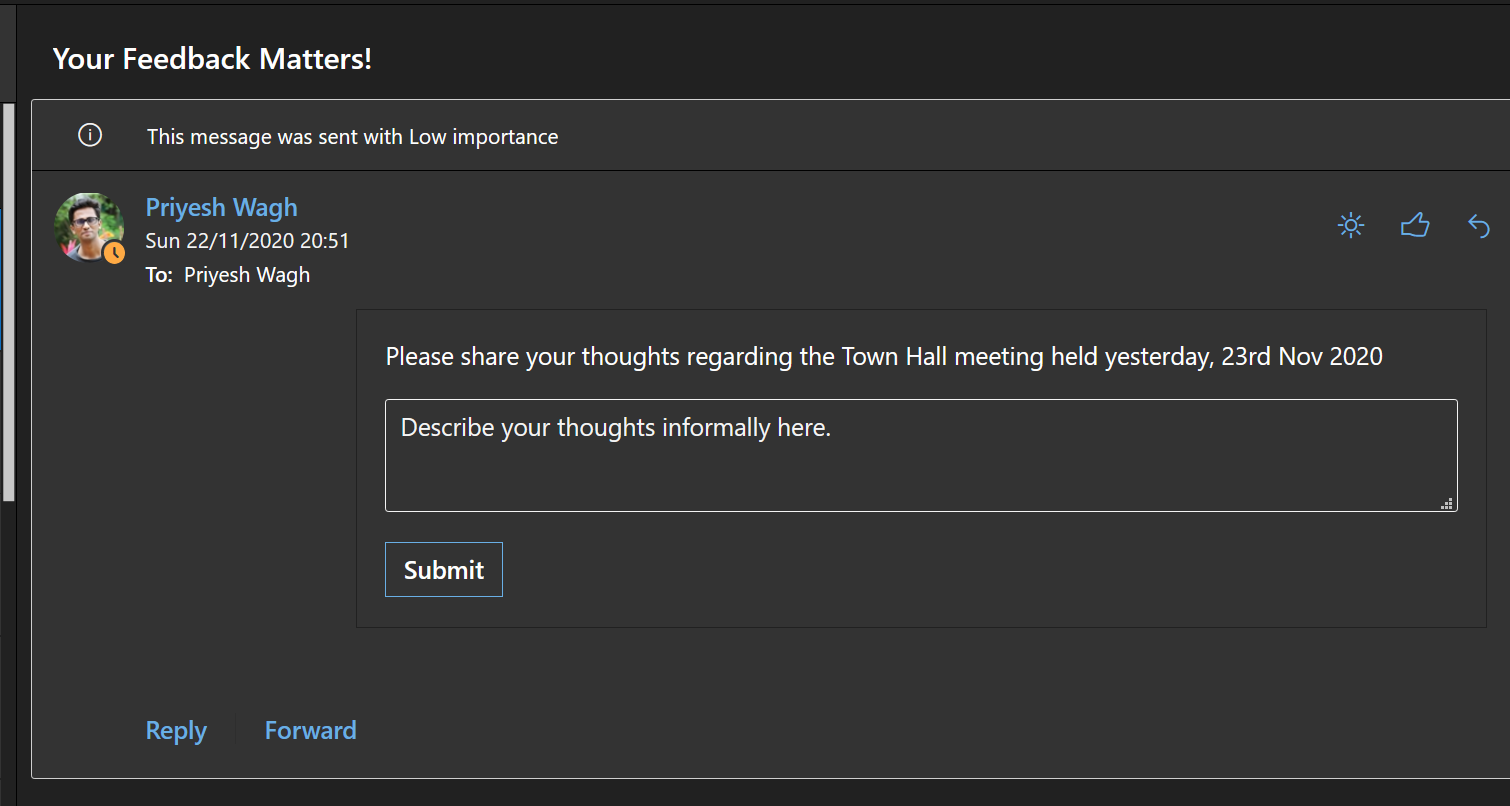Click the resize grip of the thoughts text box
This screenshot has height=806, width=1510.
1446,503
